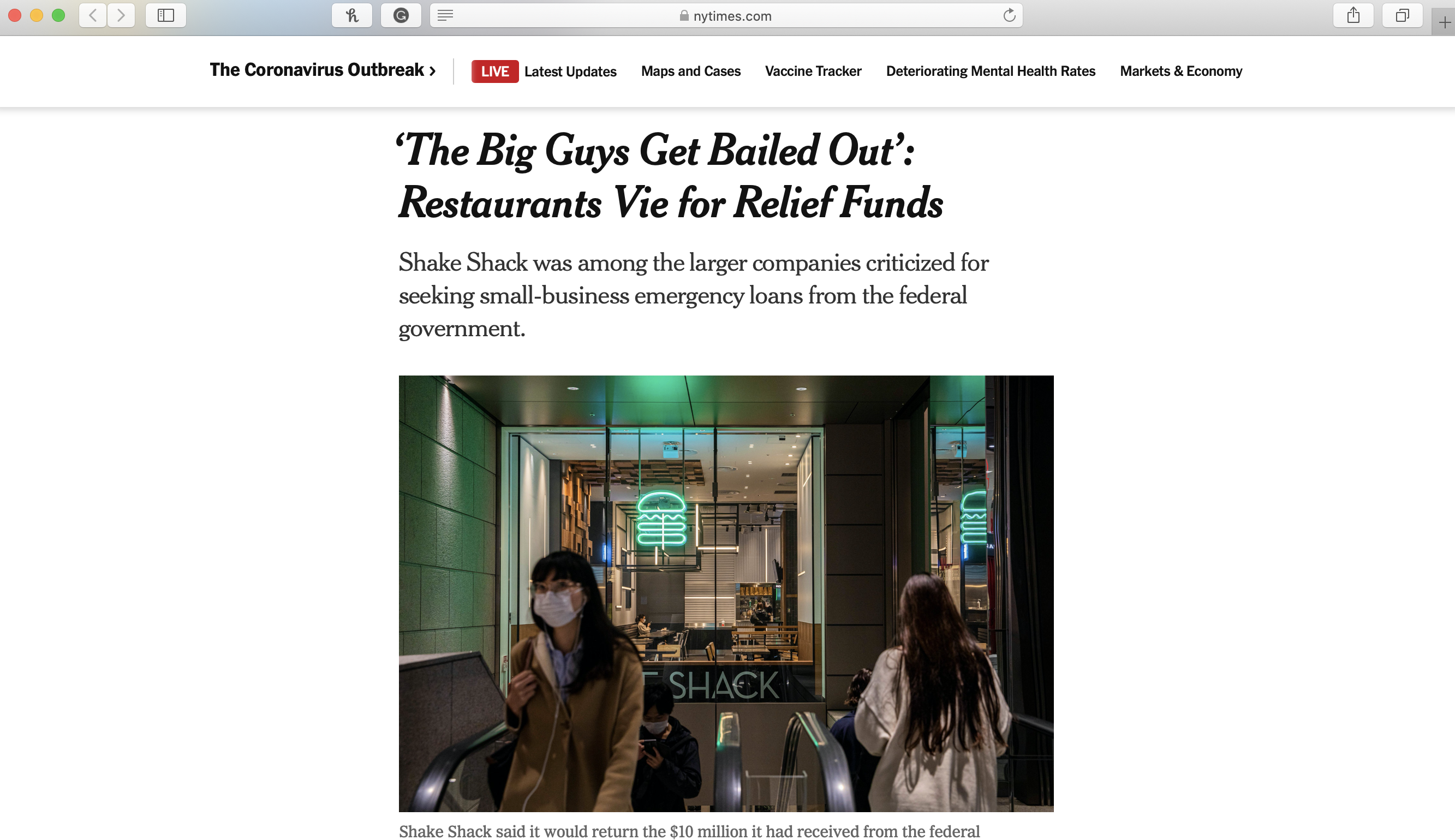
Task: Open the Latest Updates link
Action: [x=570, y=72]
